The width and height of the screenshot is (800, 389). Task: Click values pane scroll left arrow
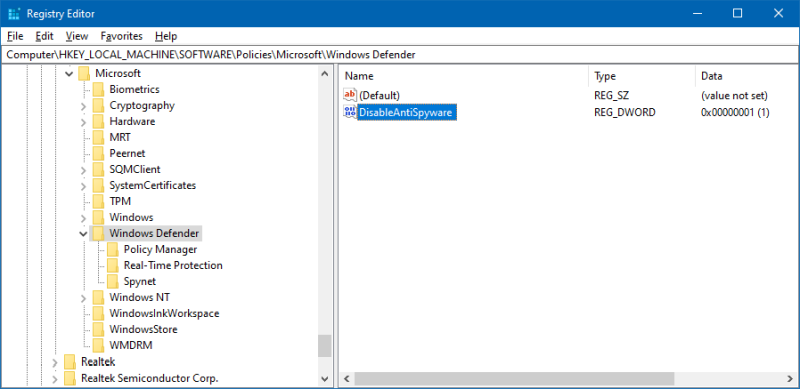(346, 378)
